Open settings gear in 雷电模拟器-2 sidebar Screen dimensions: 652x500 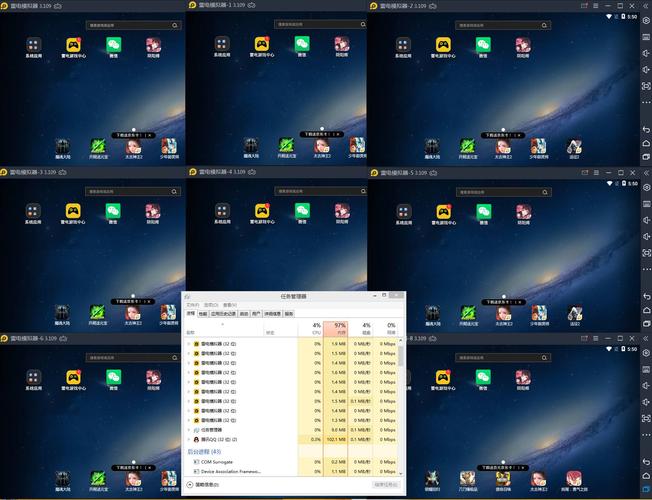point(646,21)
